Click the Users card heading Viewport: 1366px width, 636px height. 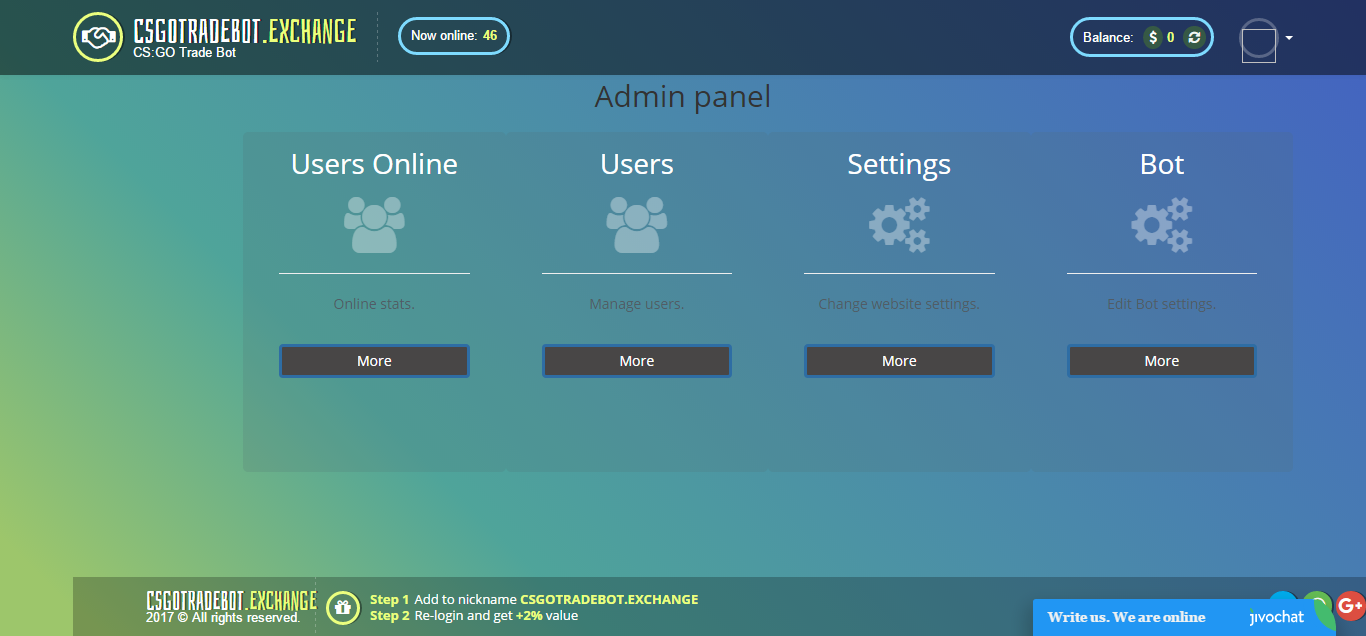pos(637,164)
